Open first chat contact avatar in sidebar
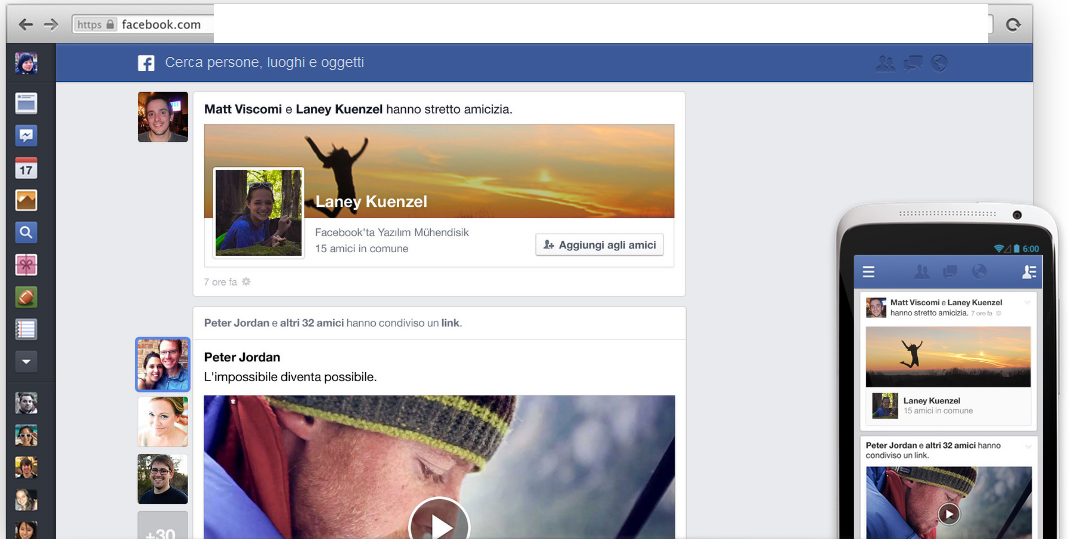The height and width of the screenshot is (539, 1069). pos(26,403)
